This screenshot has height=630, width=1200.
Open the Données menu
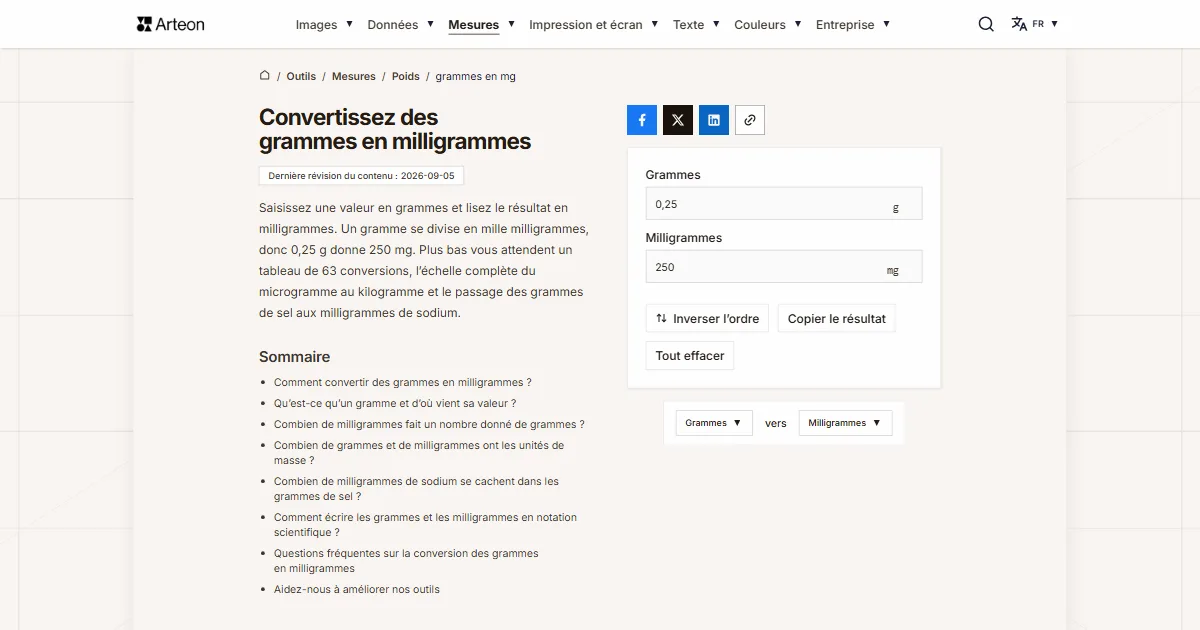tap(400, 25)
